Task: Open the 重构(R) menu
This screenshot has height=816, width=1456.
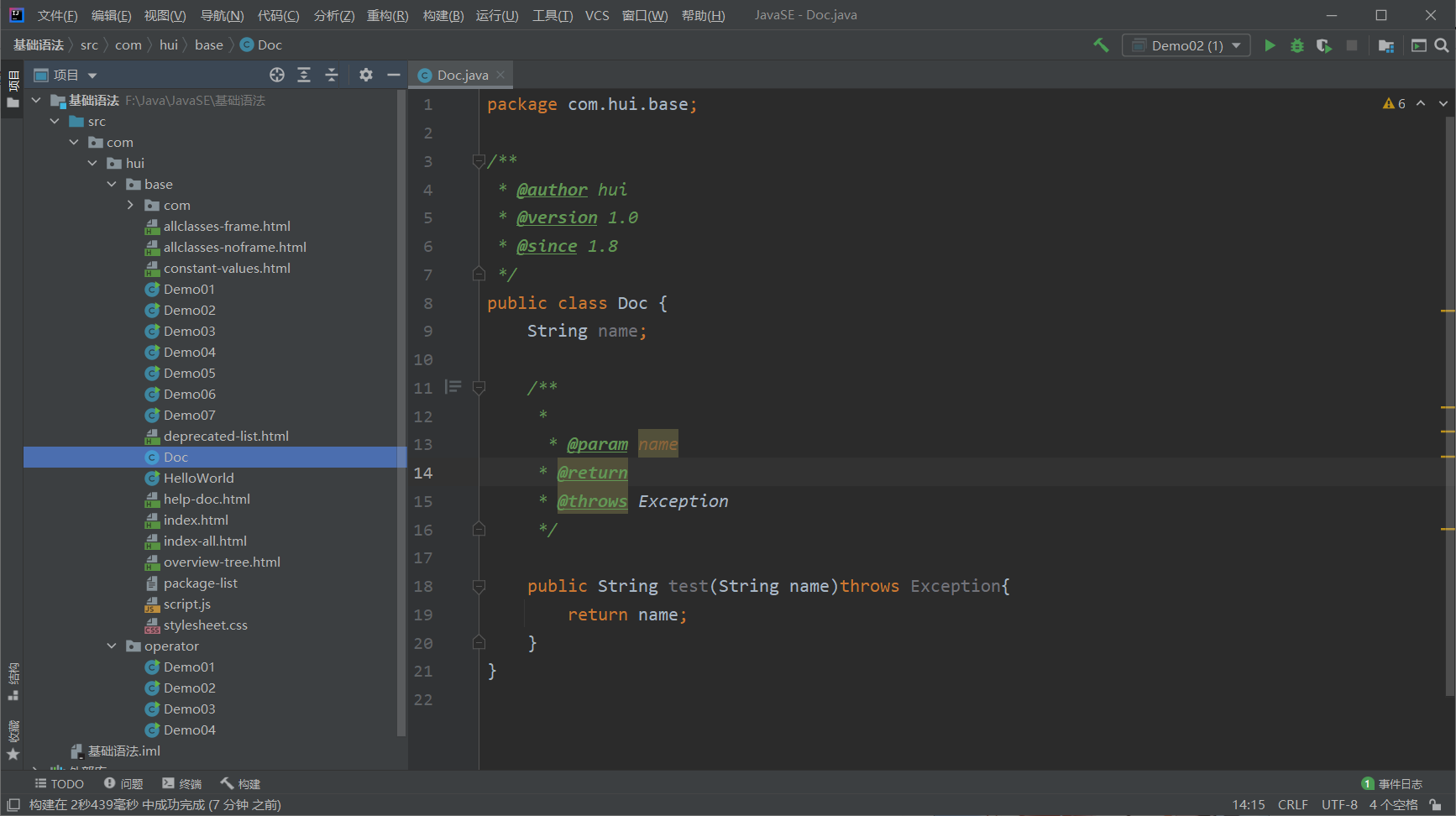Action: coord(387,15)
